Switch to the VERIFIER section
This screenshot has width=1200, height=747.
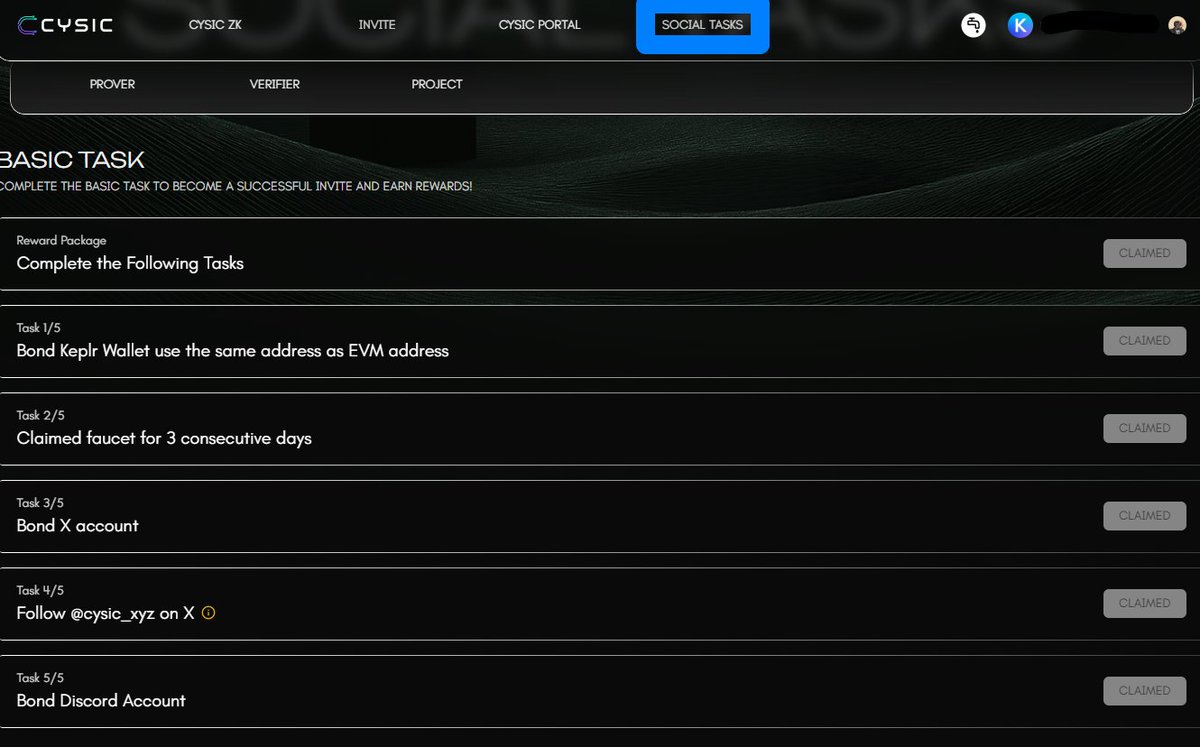coord(275,84)
